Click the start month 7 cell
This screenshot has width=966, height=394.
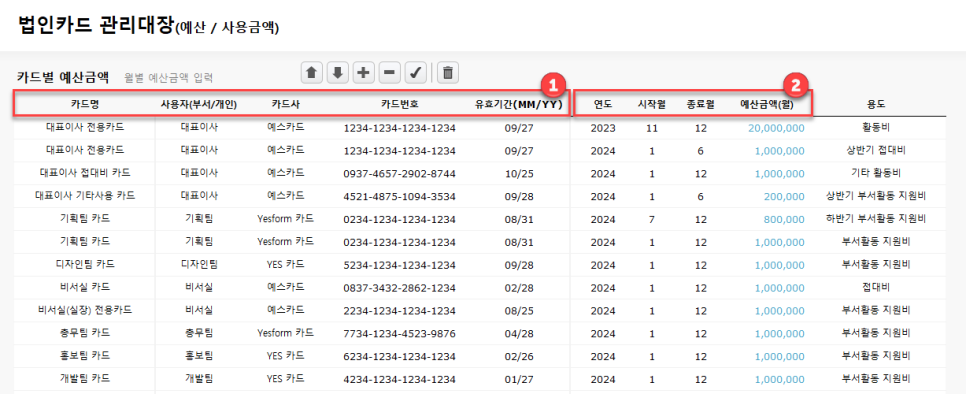(652, 219)
